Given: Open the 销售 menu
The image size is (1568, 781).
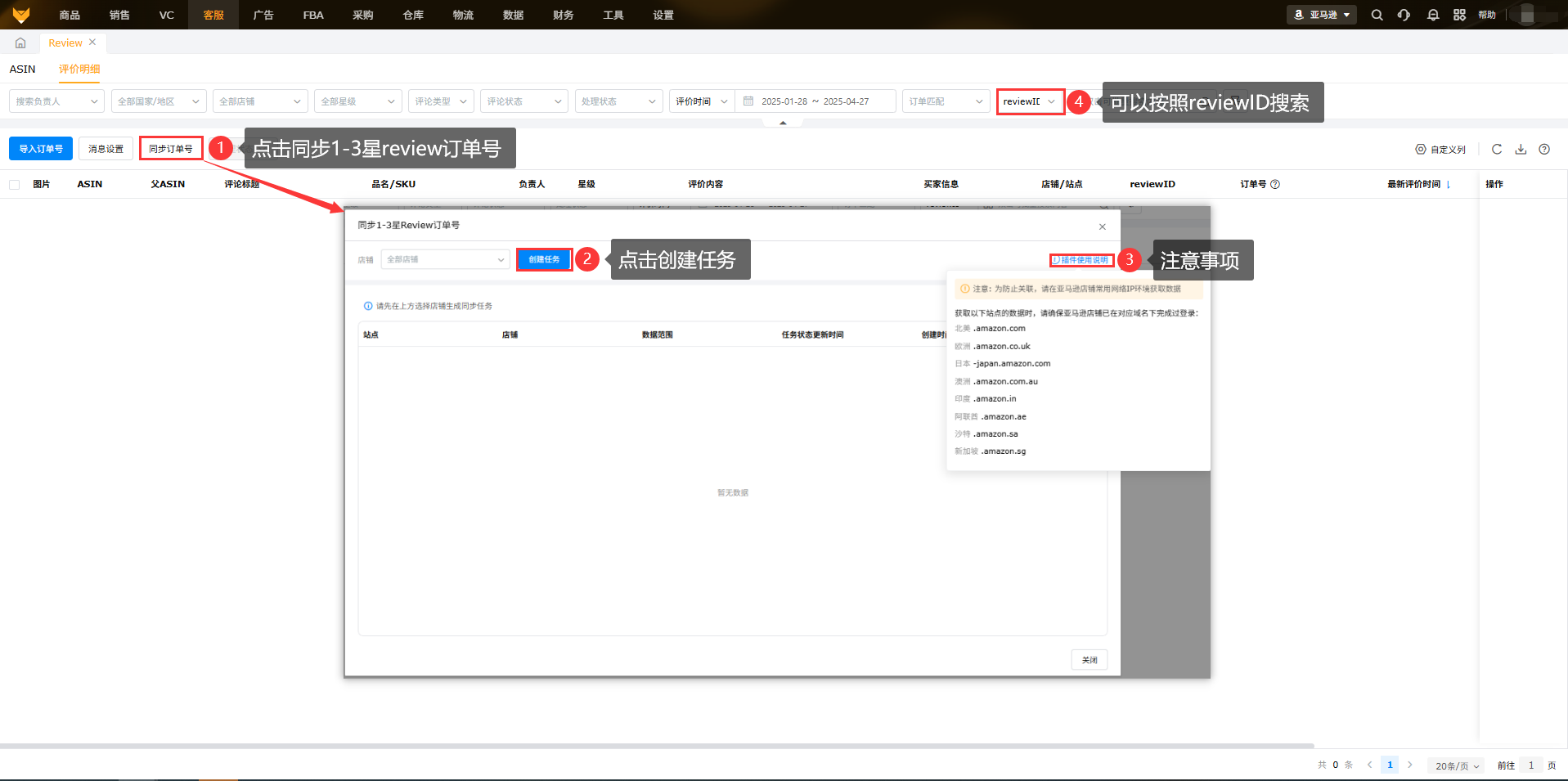Looking at the screenshot, I should pos(119,15).
